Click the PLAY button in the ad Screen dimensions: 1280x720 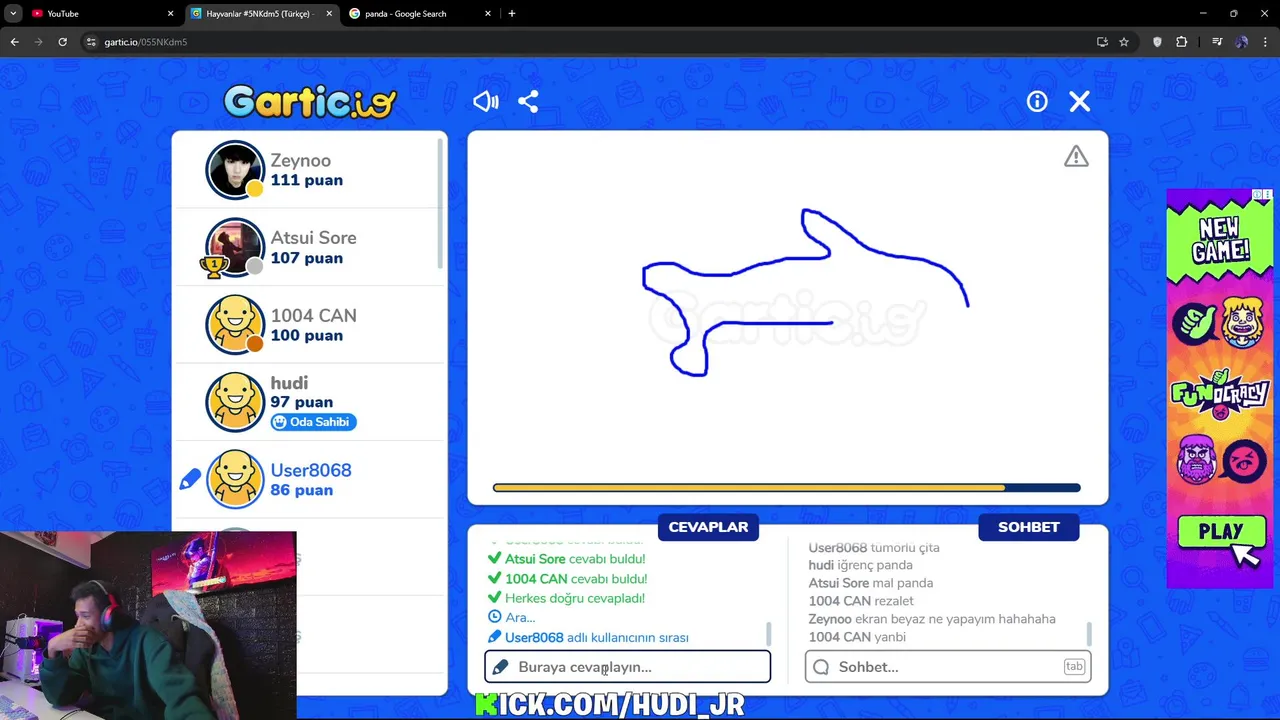(x=1221, y=532)
